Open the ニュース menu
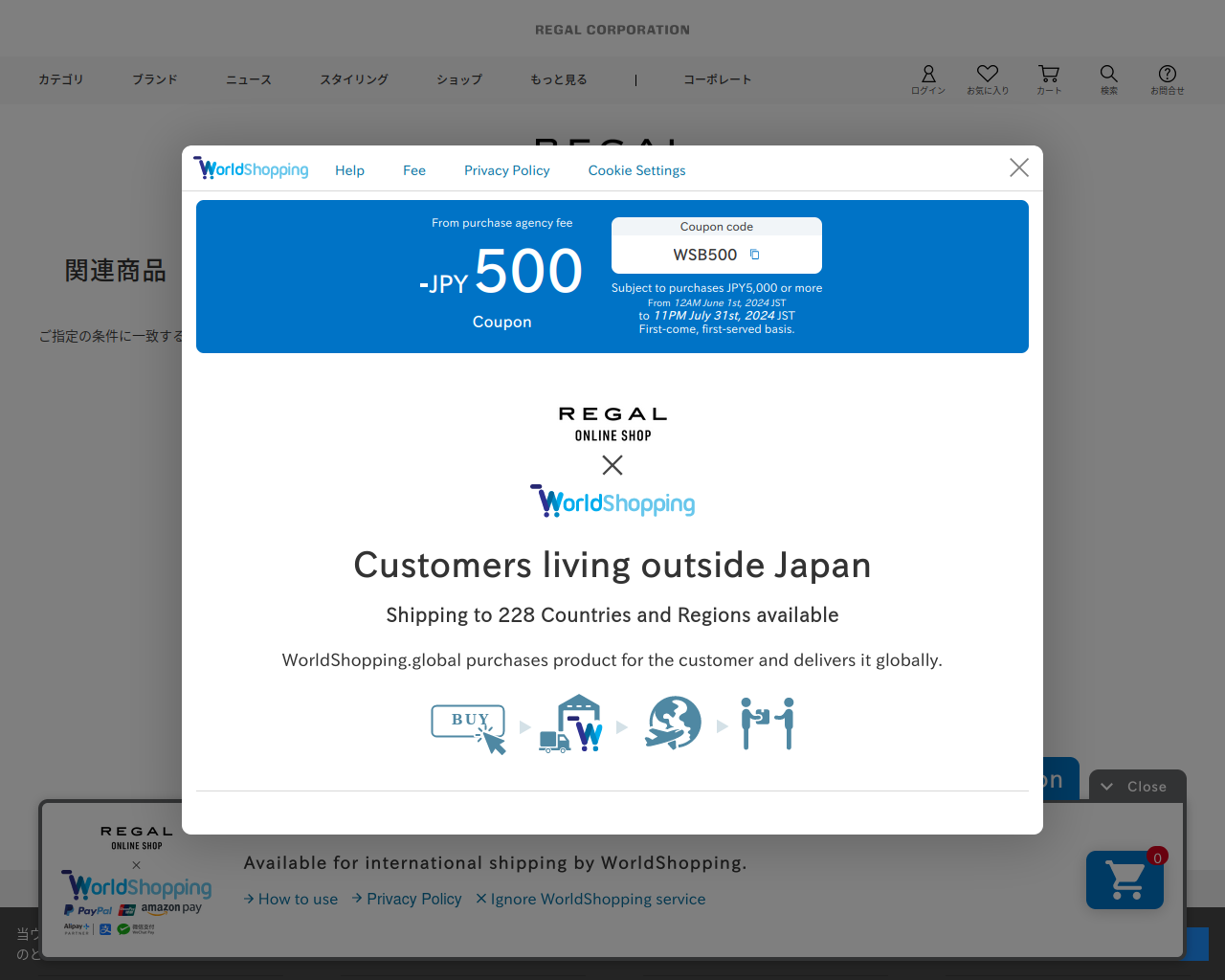Image resolution: width=1225 pixels, height=980 pixels. (x=249, y=79)
